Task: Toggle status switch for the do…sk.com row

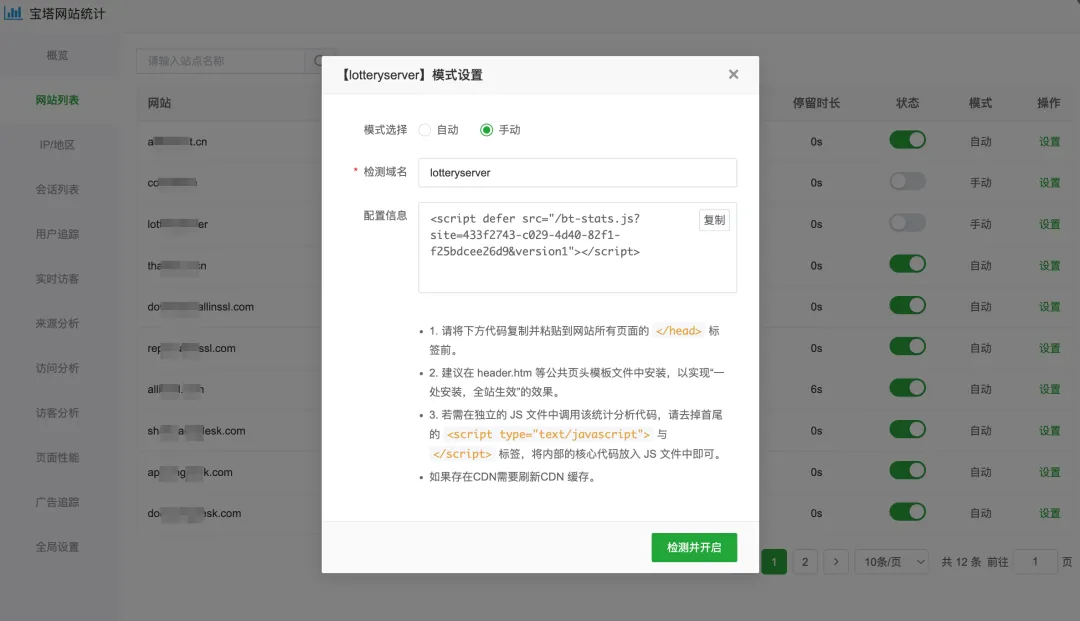Action: click(907, 512)
